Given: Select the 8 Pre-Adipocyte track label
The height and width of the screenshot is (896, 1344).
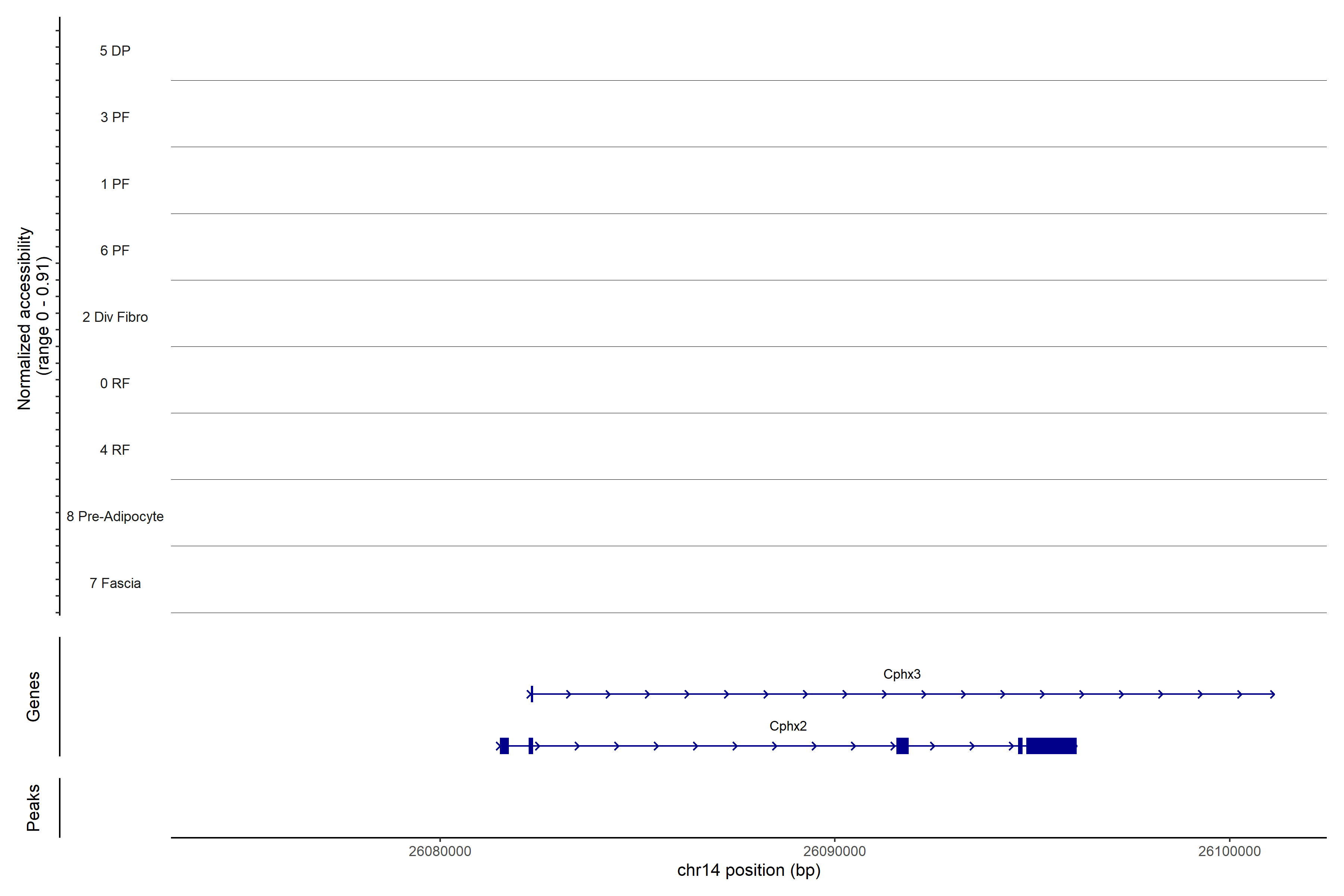Looking at the screenshot, I should [x=115, y=517].
